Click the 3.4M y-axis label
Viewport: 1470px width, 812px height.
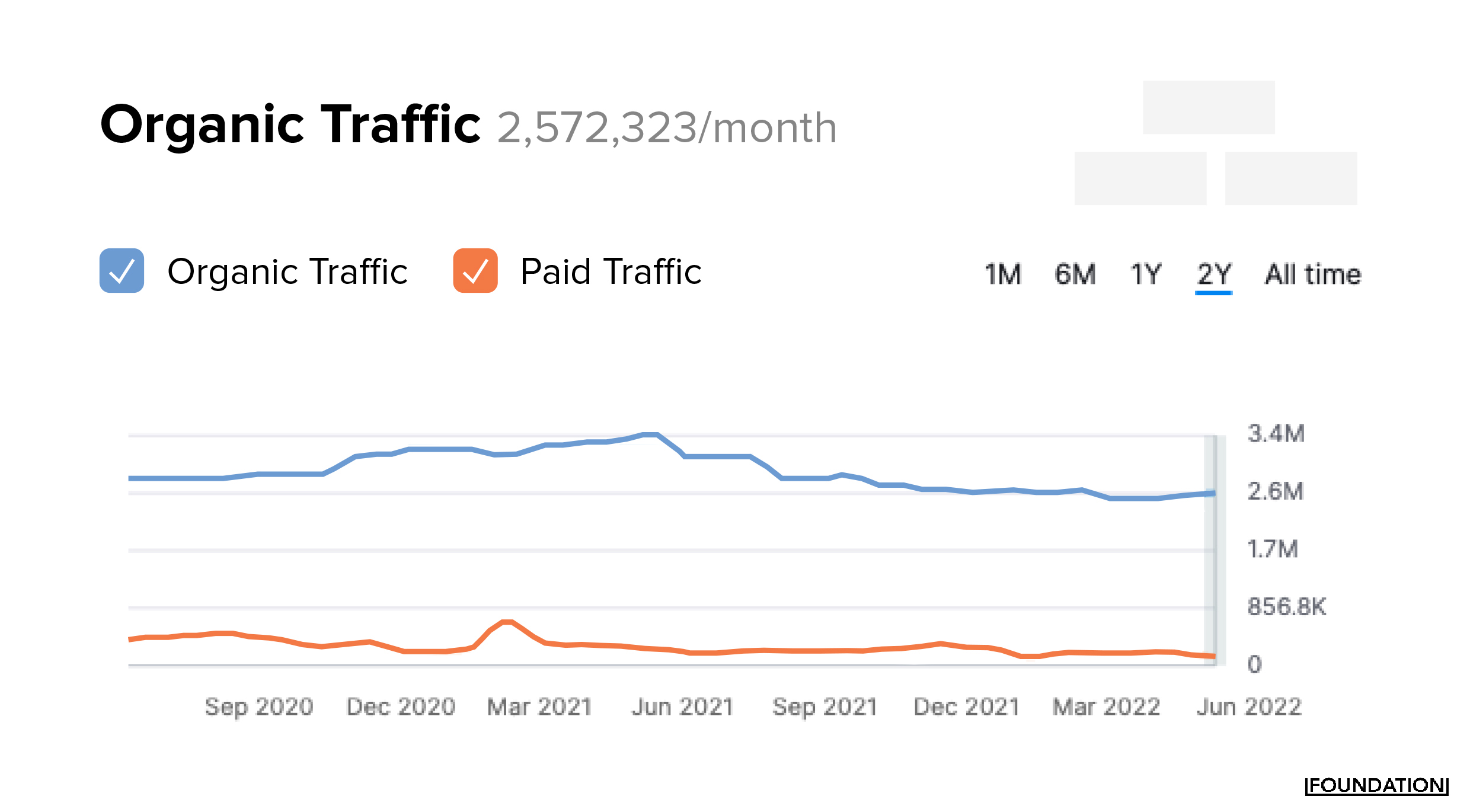coord(1276,434)
